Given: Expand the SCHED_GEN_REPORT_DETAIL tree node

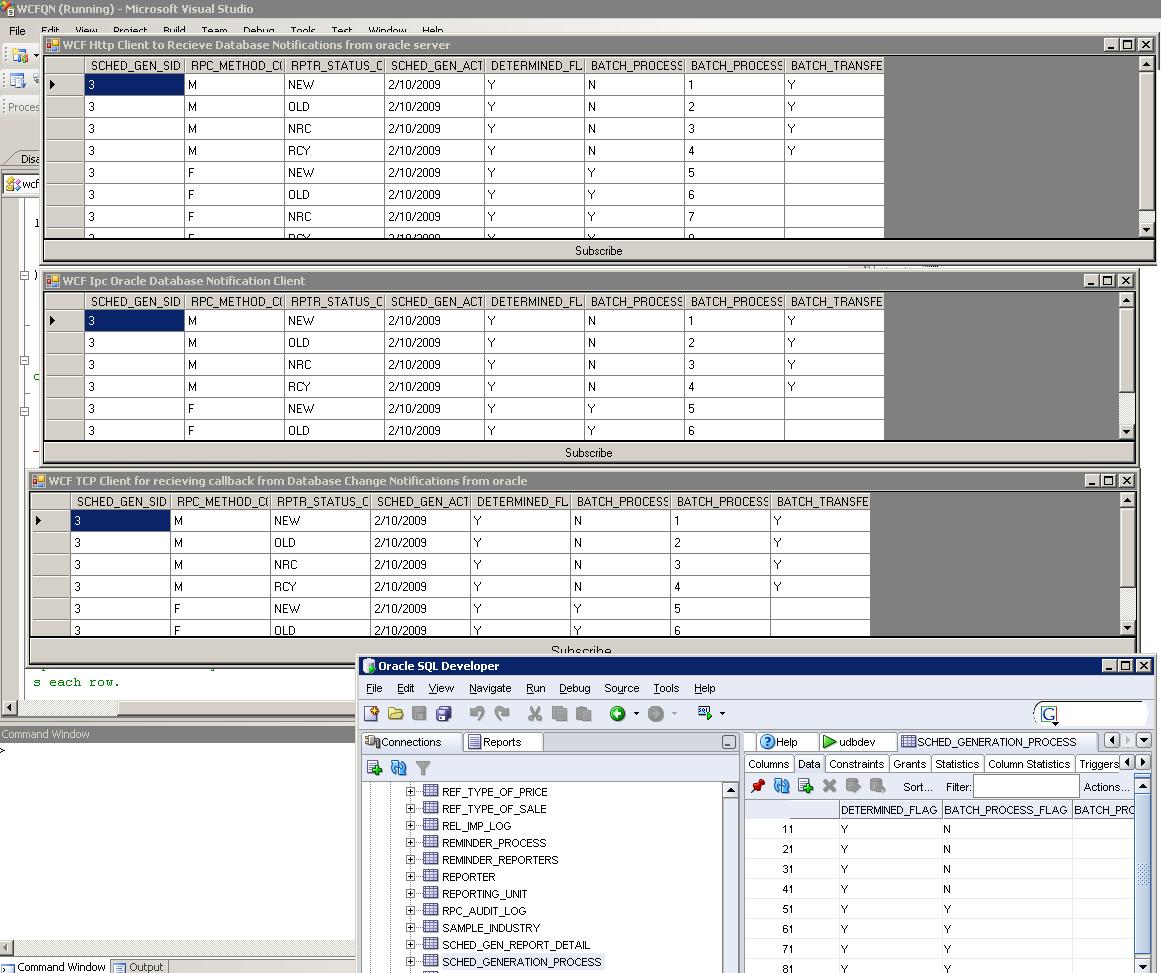Looking at the screenshot, I should [x=410, y=945].
